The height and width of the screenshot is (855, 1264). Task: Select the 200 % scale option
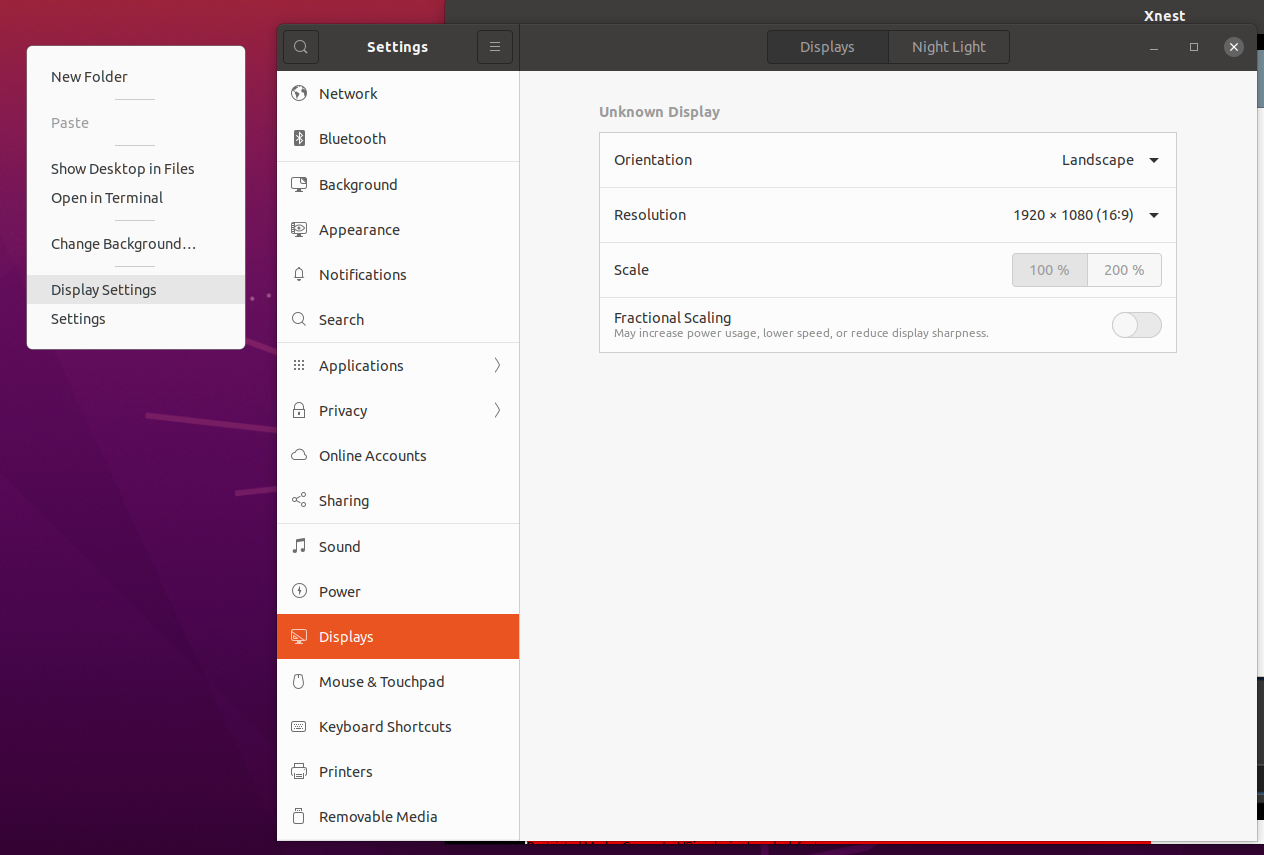1124,270
